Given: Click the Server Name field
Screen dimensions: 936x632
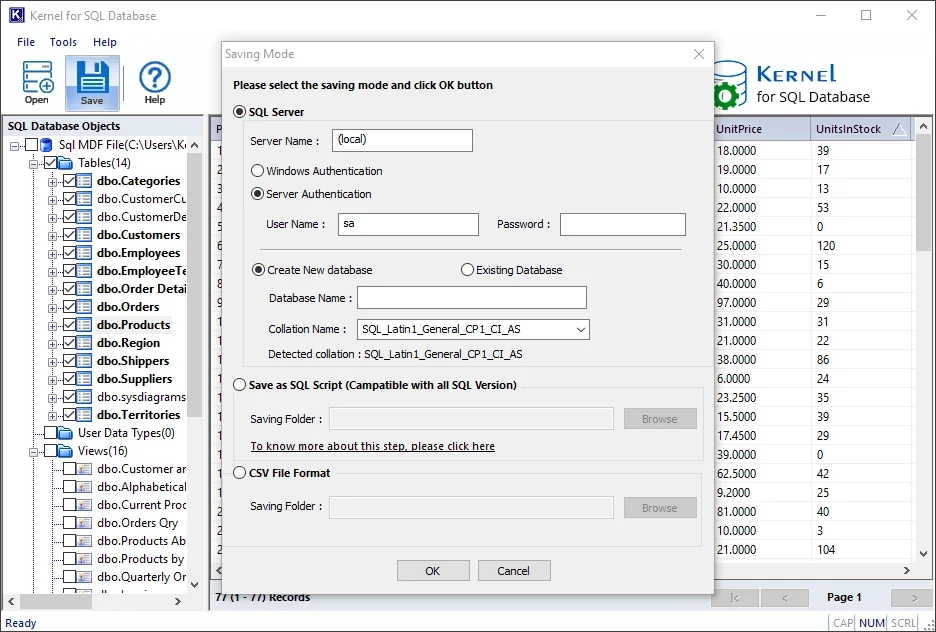Looking at the screenshot, I should click(x=402, y=140).
